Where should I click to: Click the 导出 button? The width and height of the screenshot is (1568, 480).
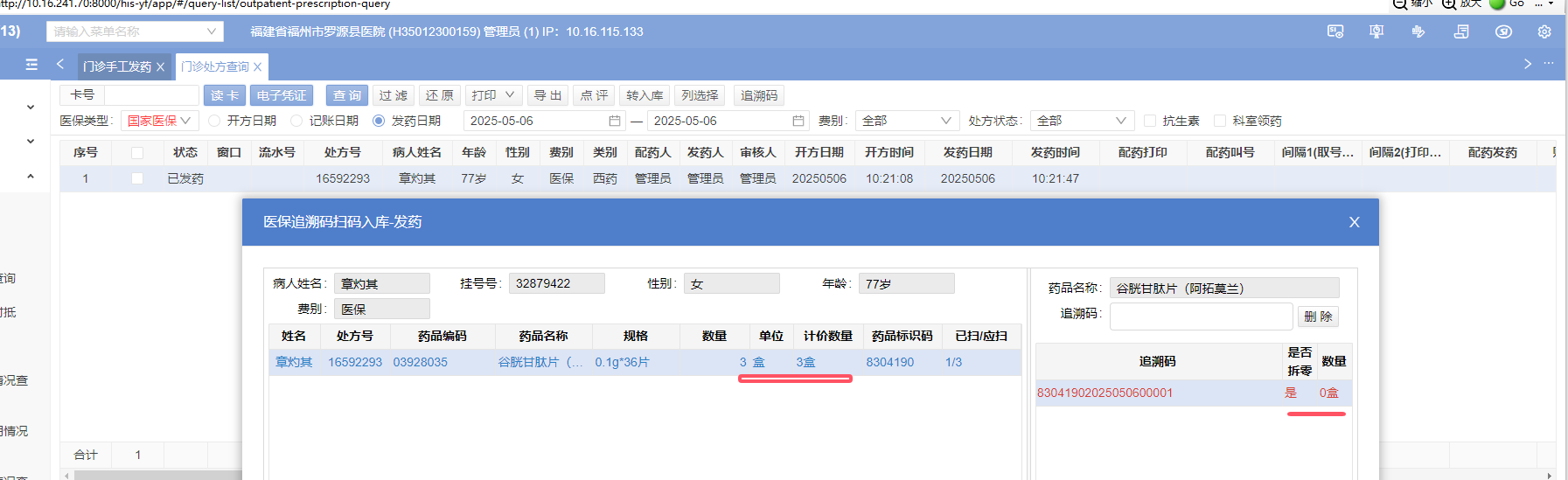[547, 95]
